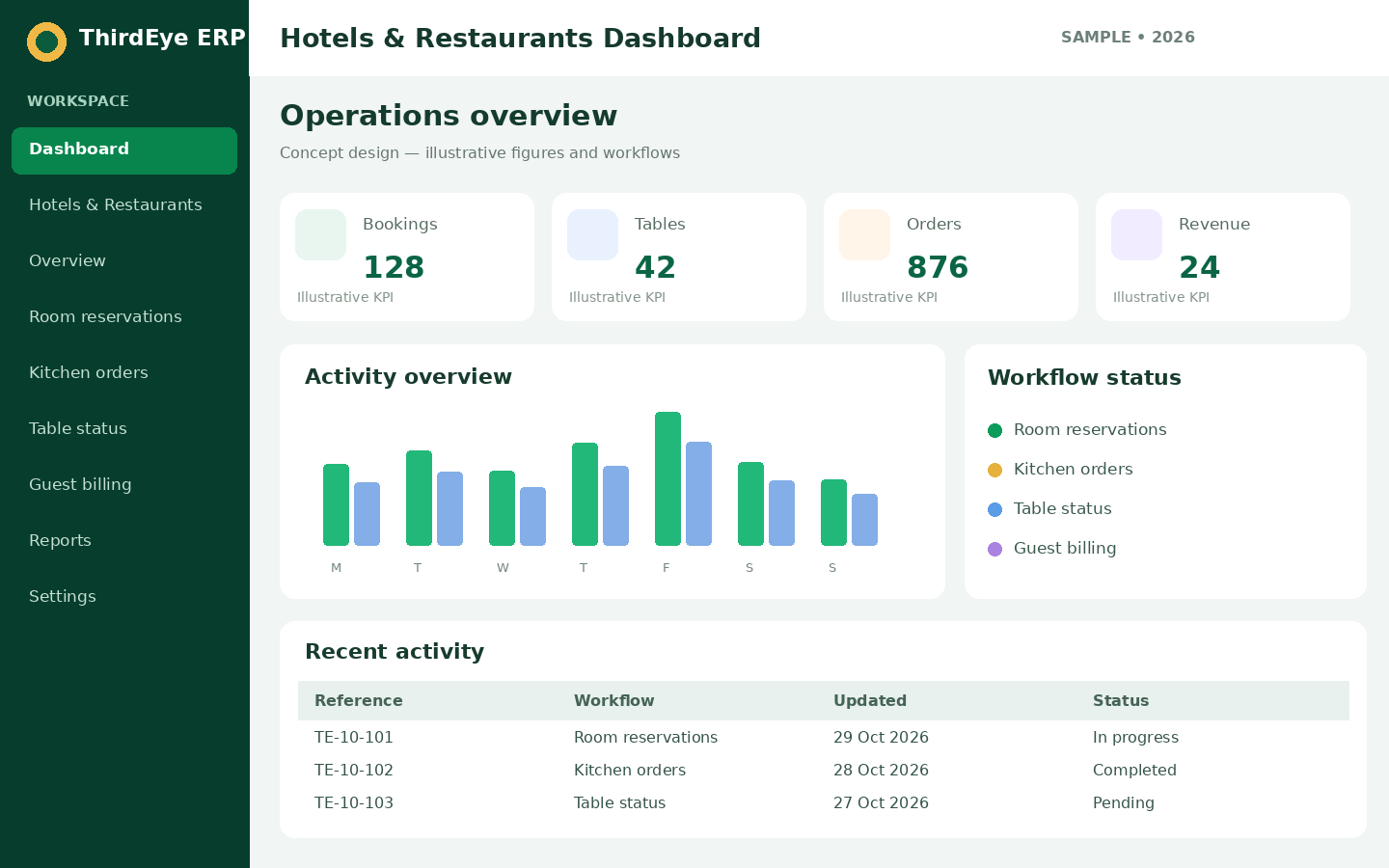The height and width of the screenshot is (868, 1389).
Task: Click the purple Guest billing status dot
Action: click(995, 549)
